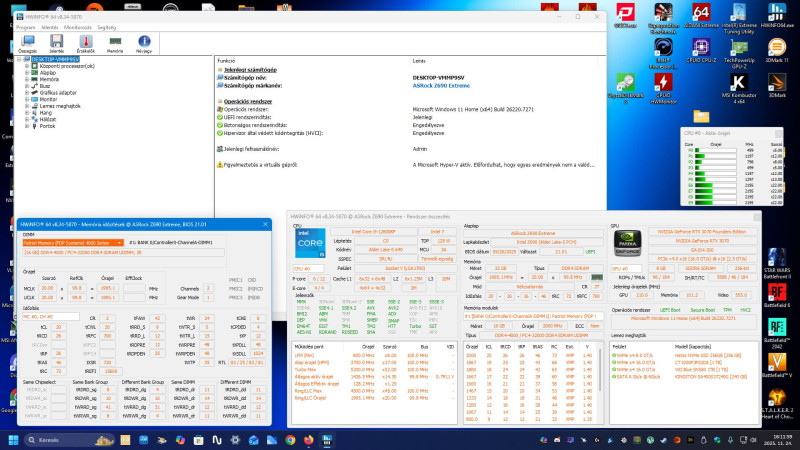Open the Jelentés menu in the menu bar
Viewport: 800px width, 450px height.
[49, 28]
